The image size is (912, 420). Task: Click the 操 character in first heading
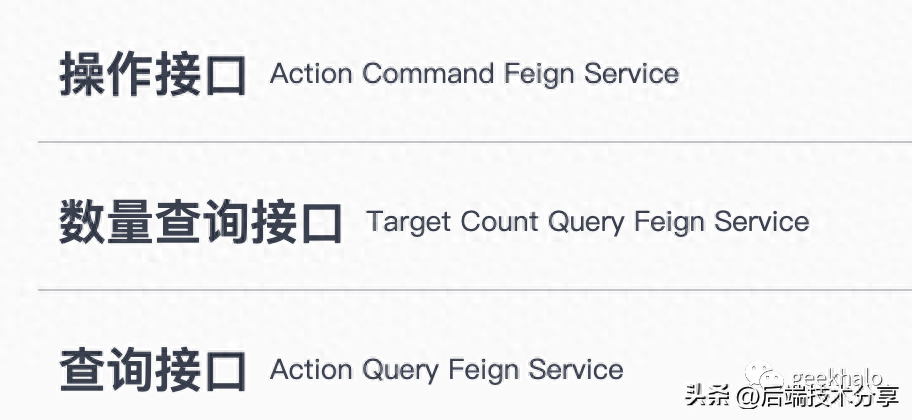pyautogui.click(x=82, y=74)
